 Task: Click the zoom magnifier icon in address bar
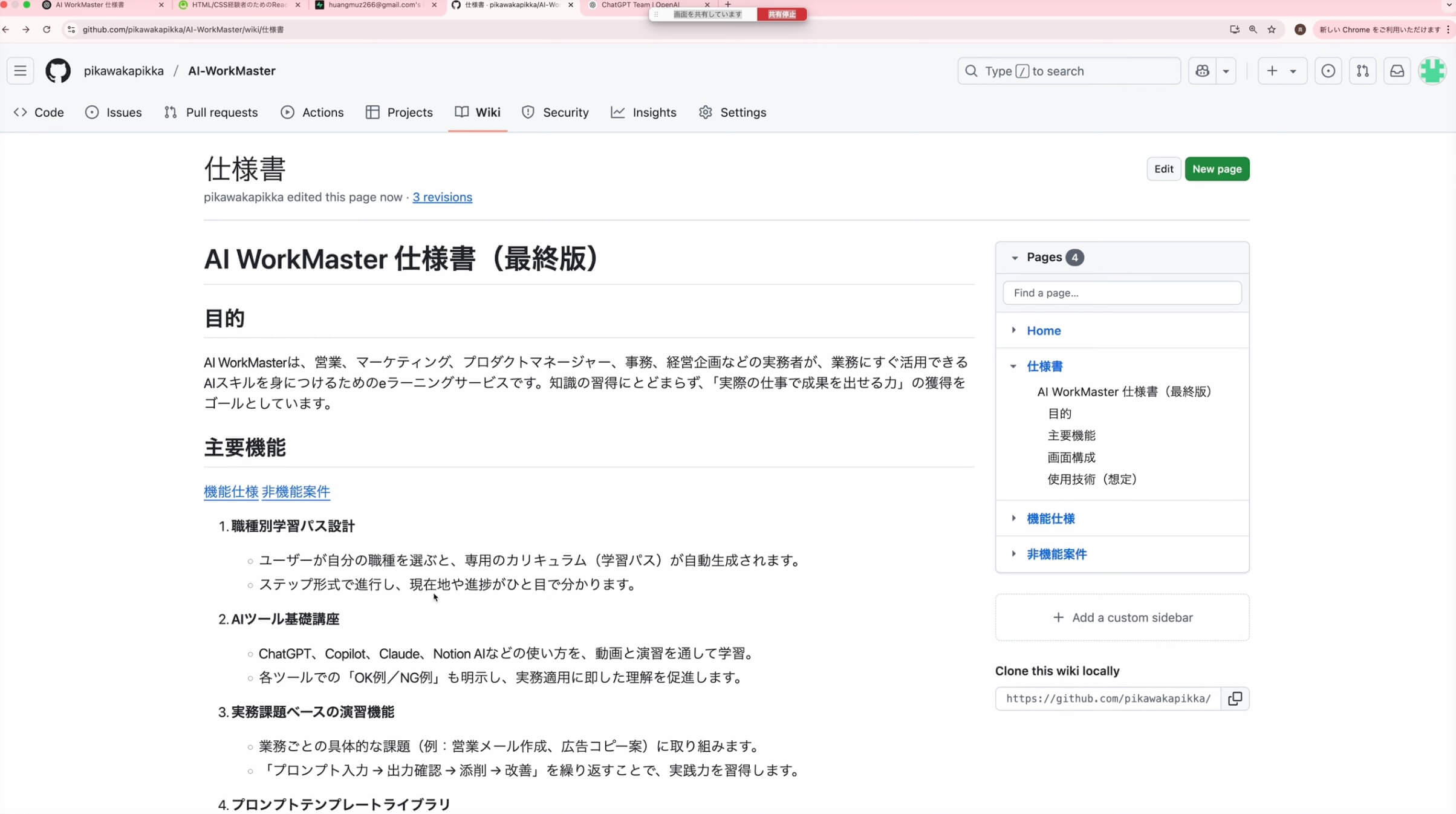click(x=1253, y=29)
